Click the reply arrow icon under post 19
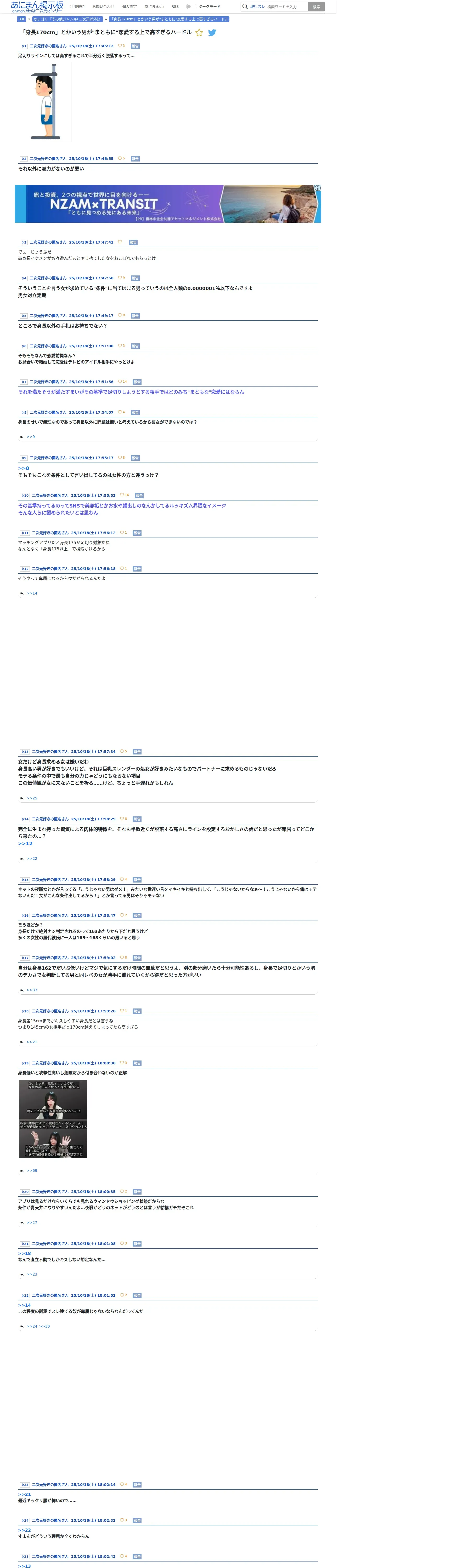 [x=22, y=1171]
